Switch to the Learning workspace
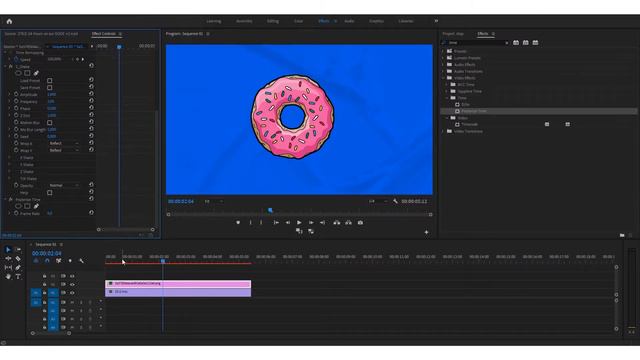Screen dimensions: 640x360 (x=213, y=21)
